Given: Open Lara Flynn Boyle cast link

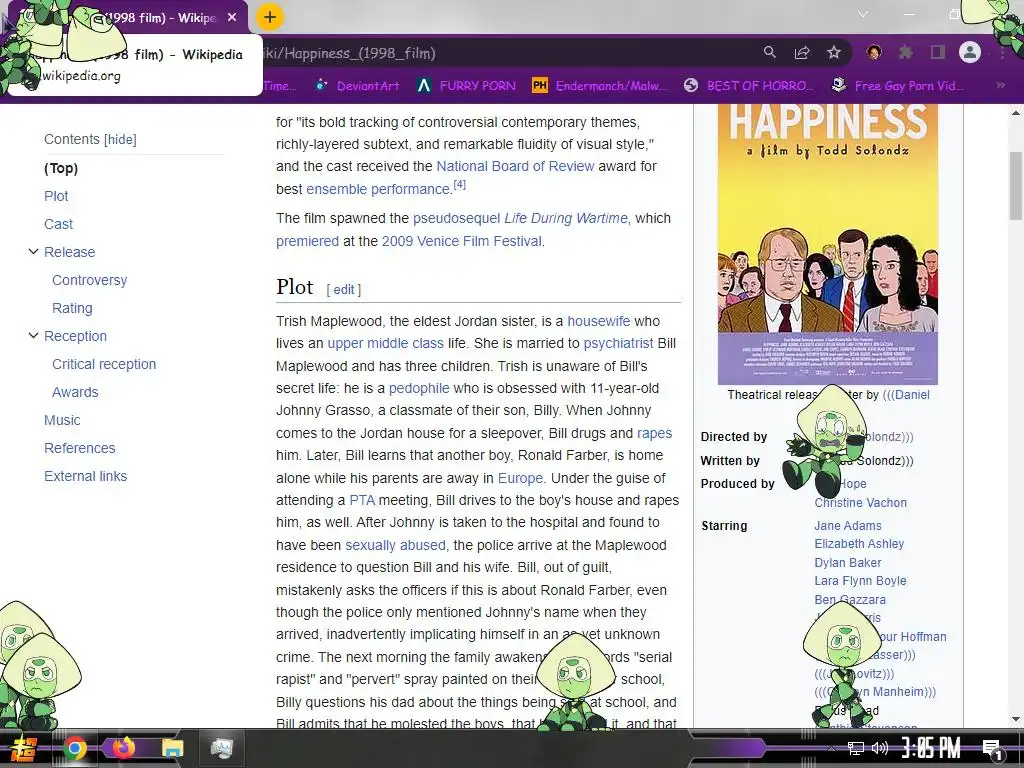Looking at the screenshot, I should pos(860,581).
